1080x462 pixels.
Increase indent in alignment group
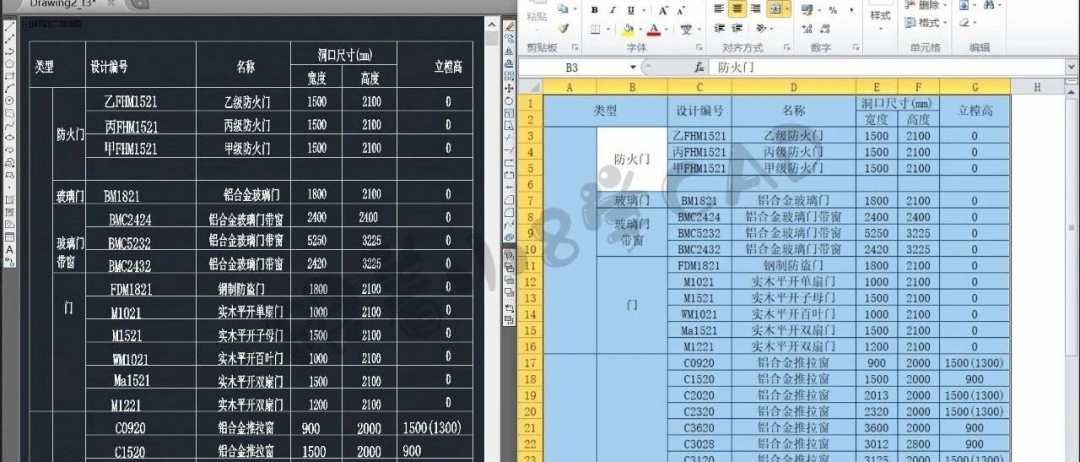(737, 28)
